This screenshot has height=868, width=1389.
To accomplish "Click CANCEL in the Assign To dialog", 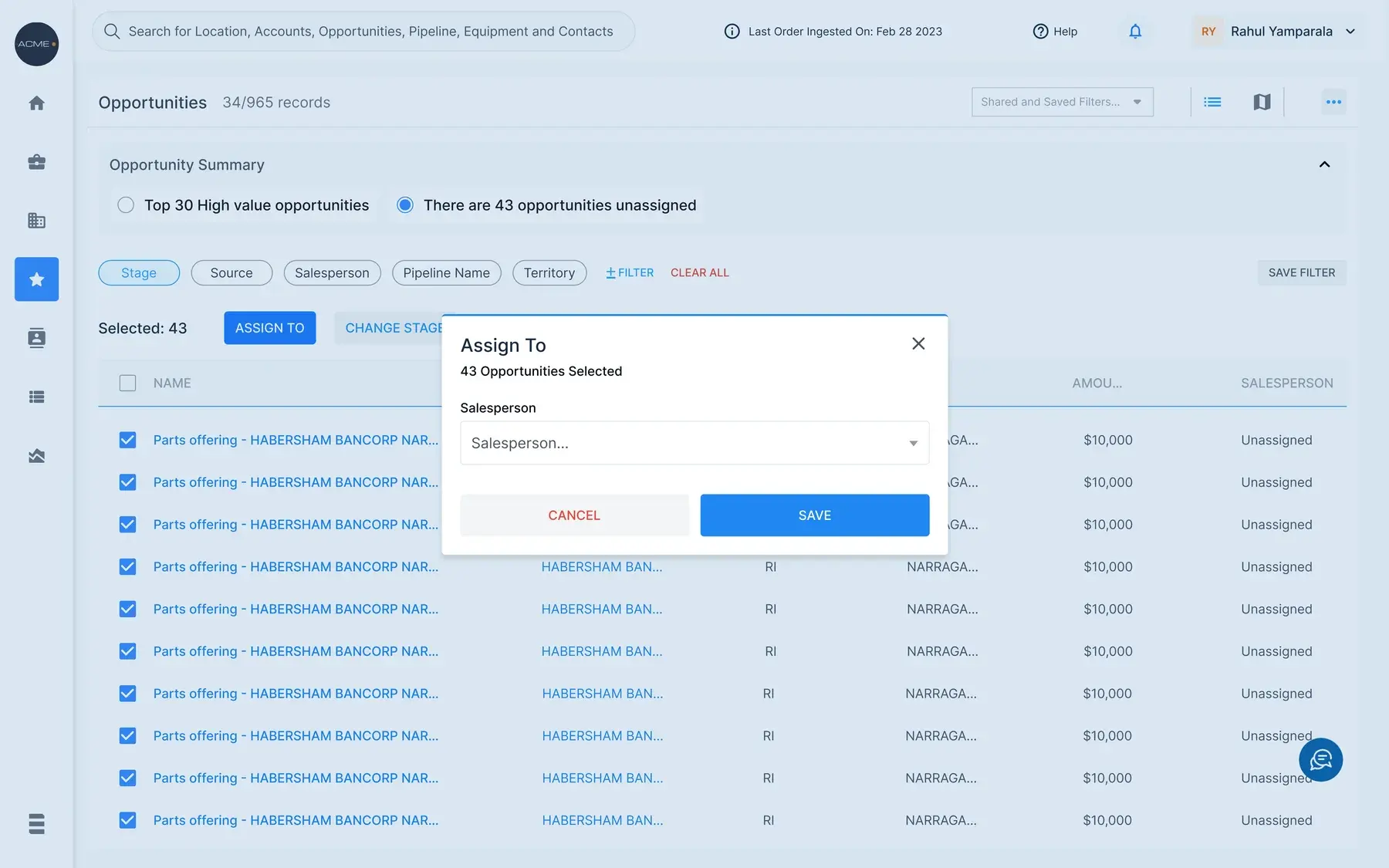I will click(x=574, y=515).
